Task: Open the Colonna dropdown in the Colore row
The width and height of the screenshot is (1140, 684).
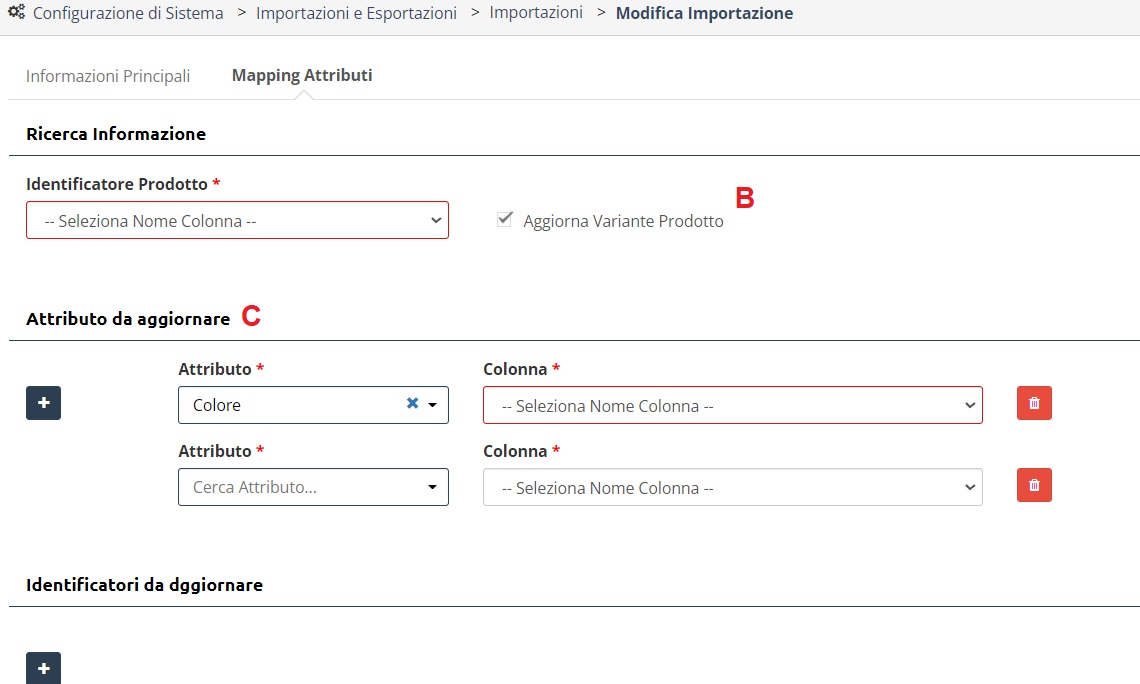Action: tap(733, 405)
